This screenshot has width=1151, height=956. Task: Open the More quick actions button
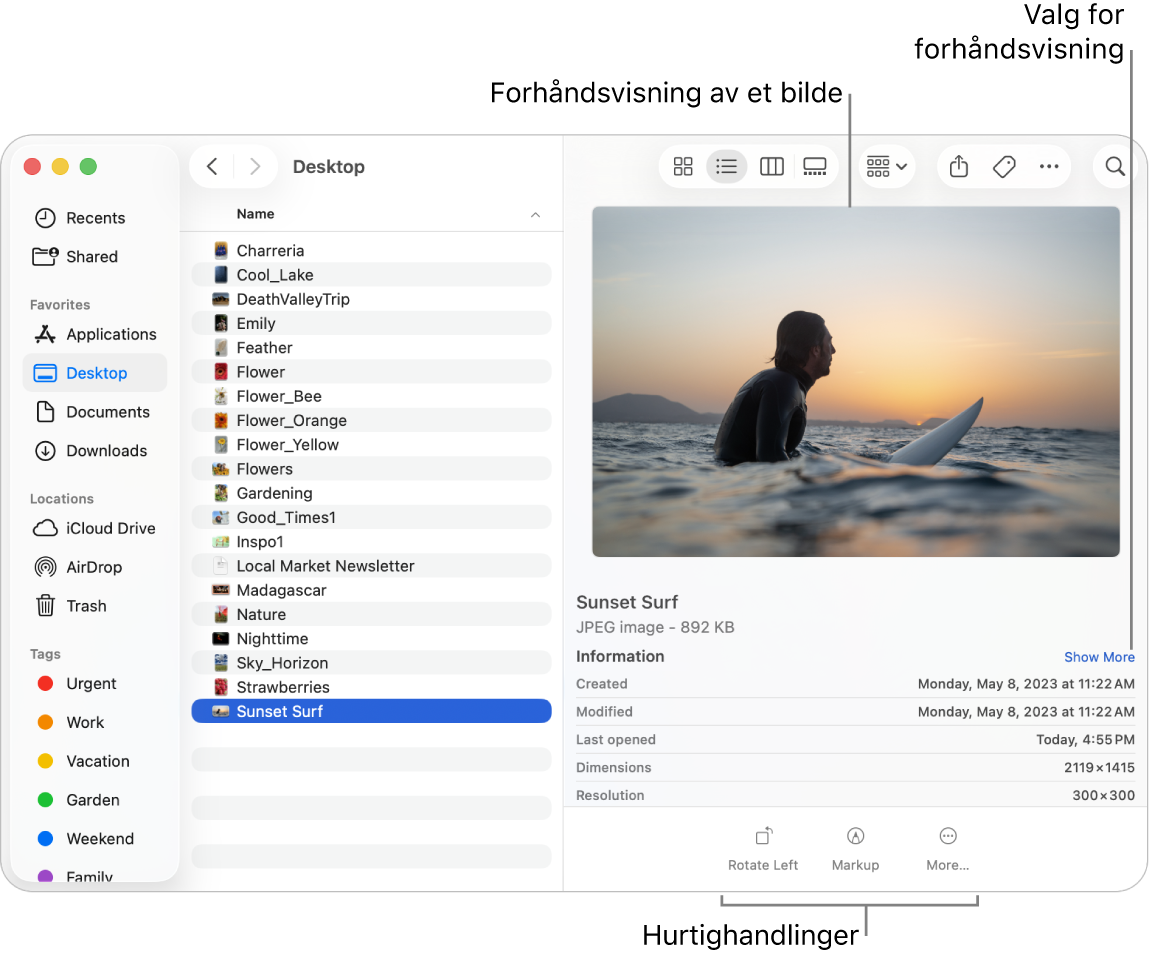click(x=947, y=848)
